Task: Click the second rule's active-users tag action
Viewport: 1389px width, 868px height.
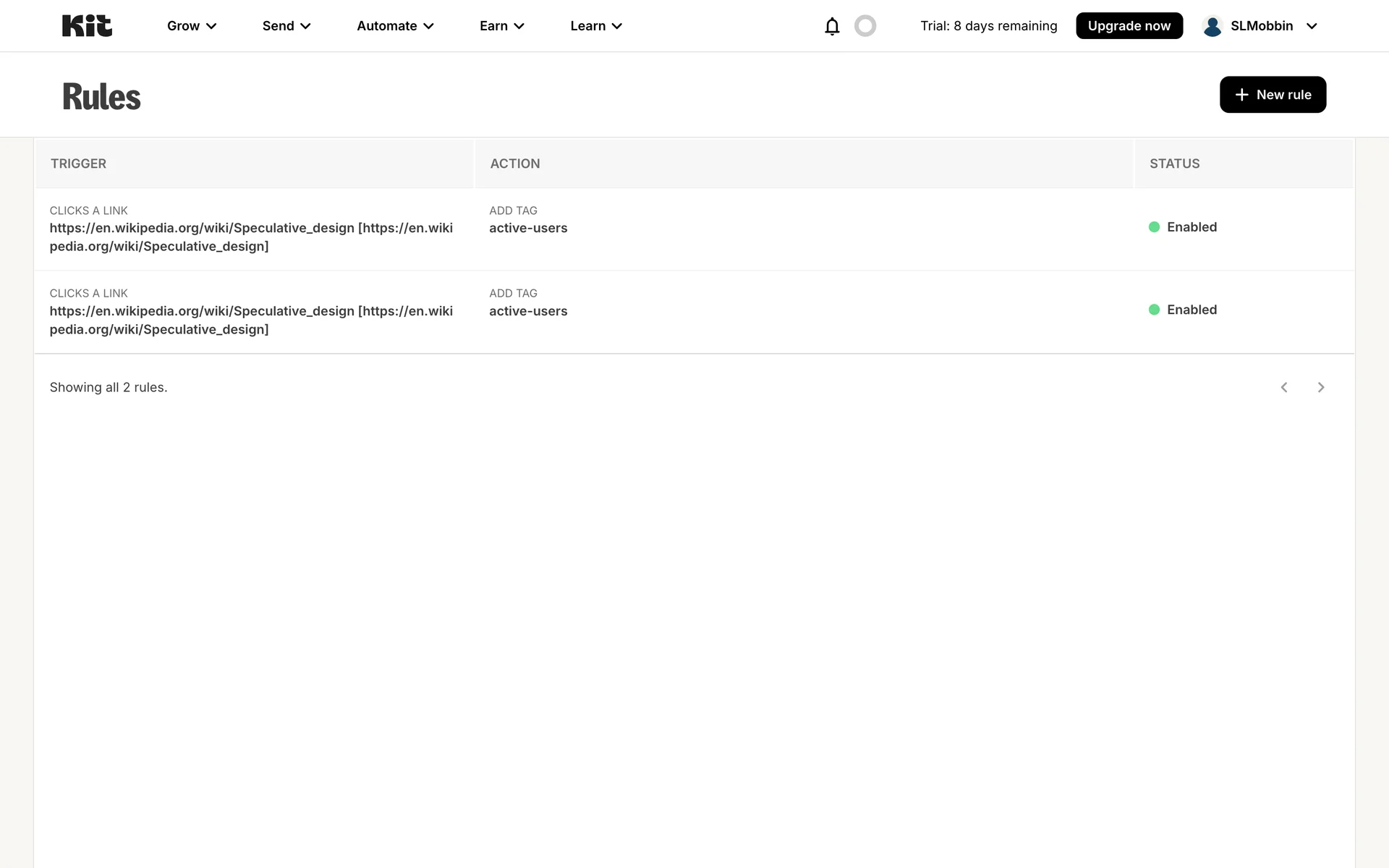Action: click(x=528, y=311)
